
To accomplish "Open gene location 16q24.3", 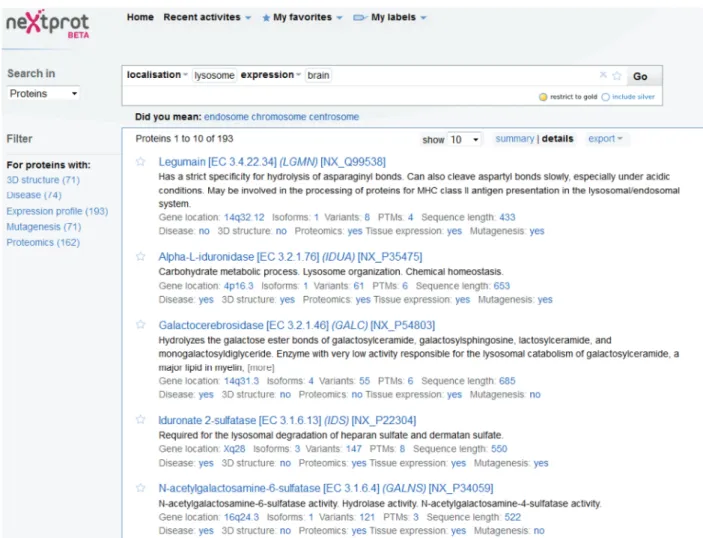I will tap(242, 517).
